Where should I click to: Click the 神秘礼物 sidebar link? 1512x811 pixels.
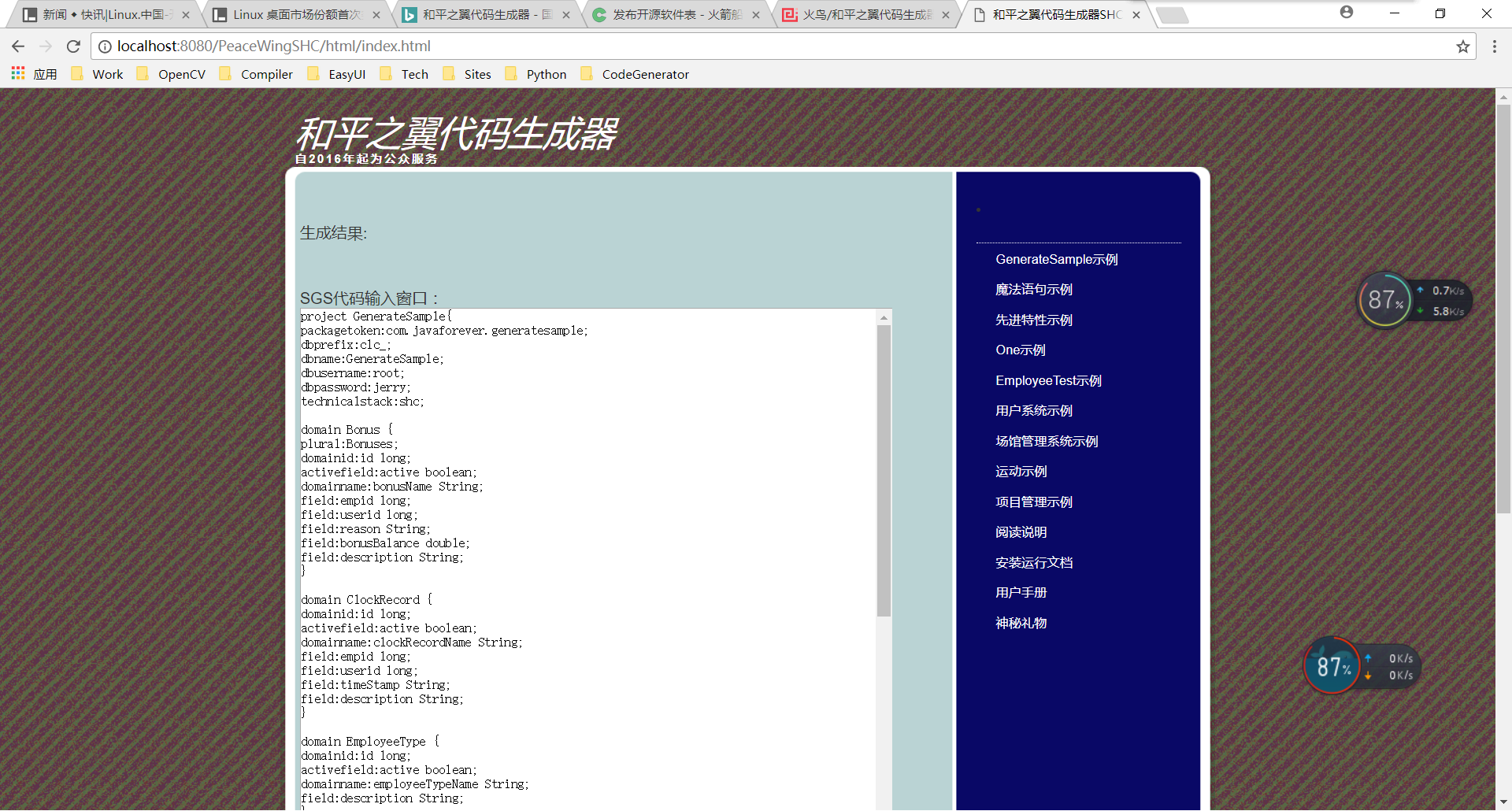[1021, 624]
